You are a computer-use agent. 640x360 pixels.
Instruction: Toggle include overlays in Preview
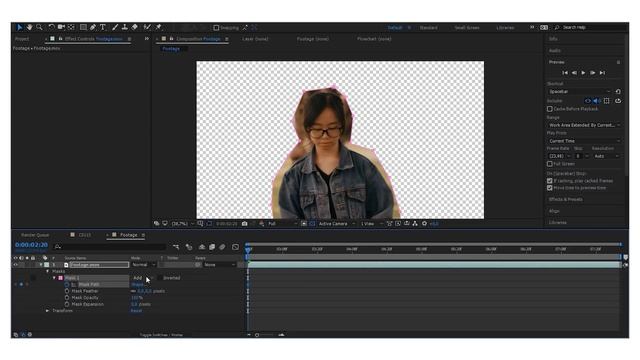click(x=607, y=101)
